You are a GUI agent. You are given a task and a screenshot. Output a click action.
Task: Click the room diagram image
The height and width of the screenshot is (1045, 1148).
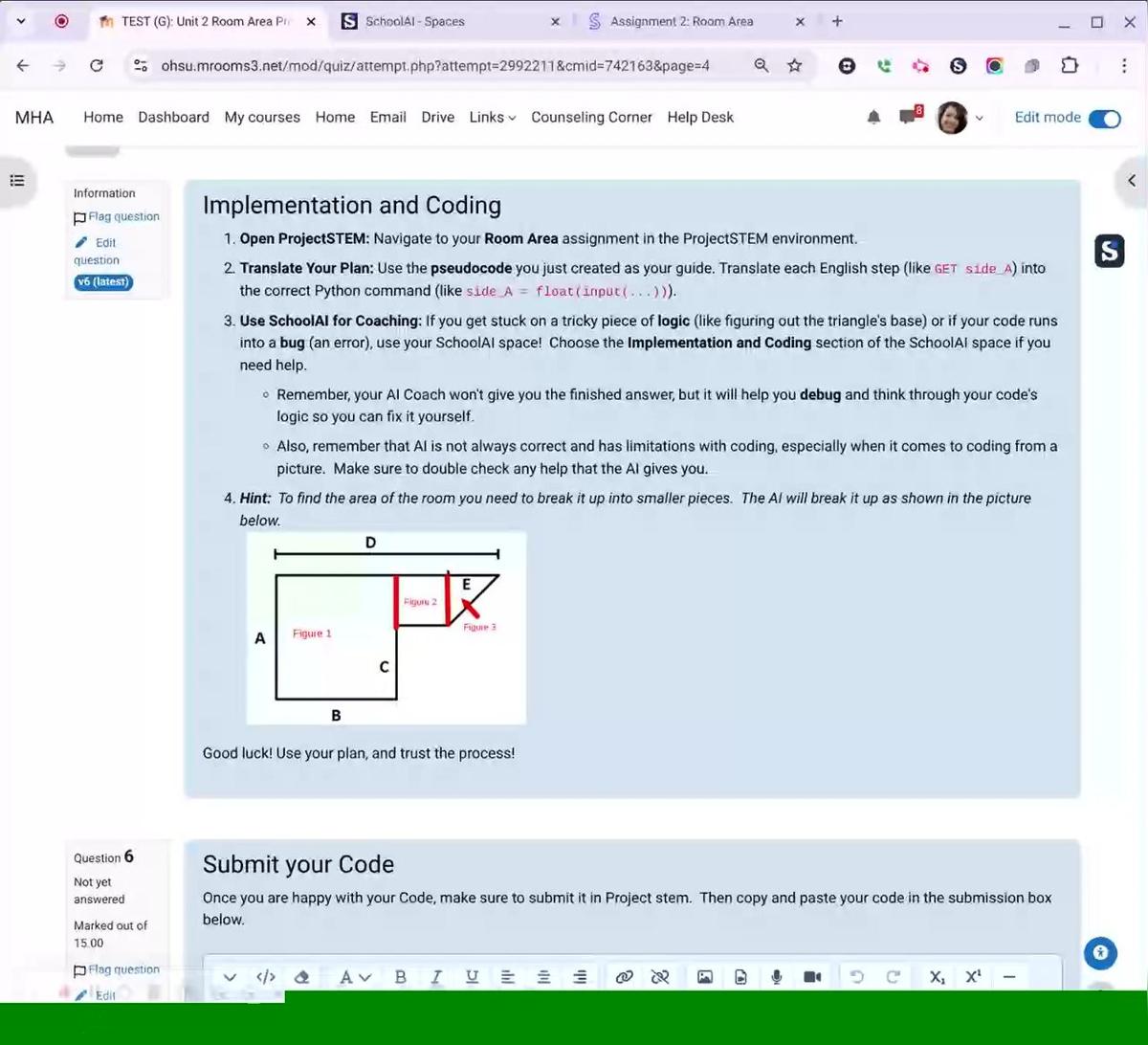386,628
